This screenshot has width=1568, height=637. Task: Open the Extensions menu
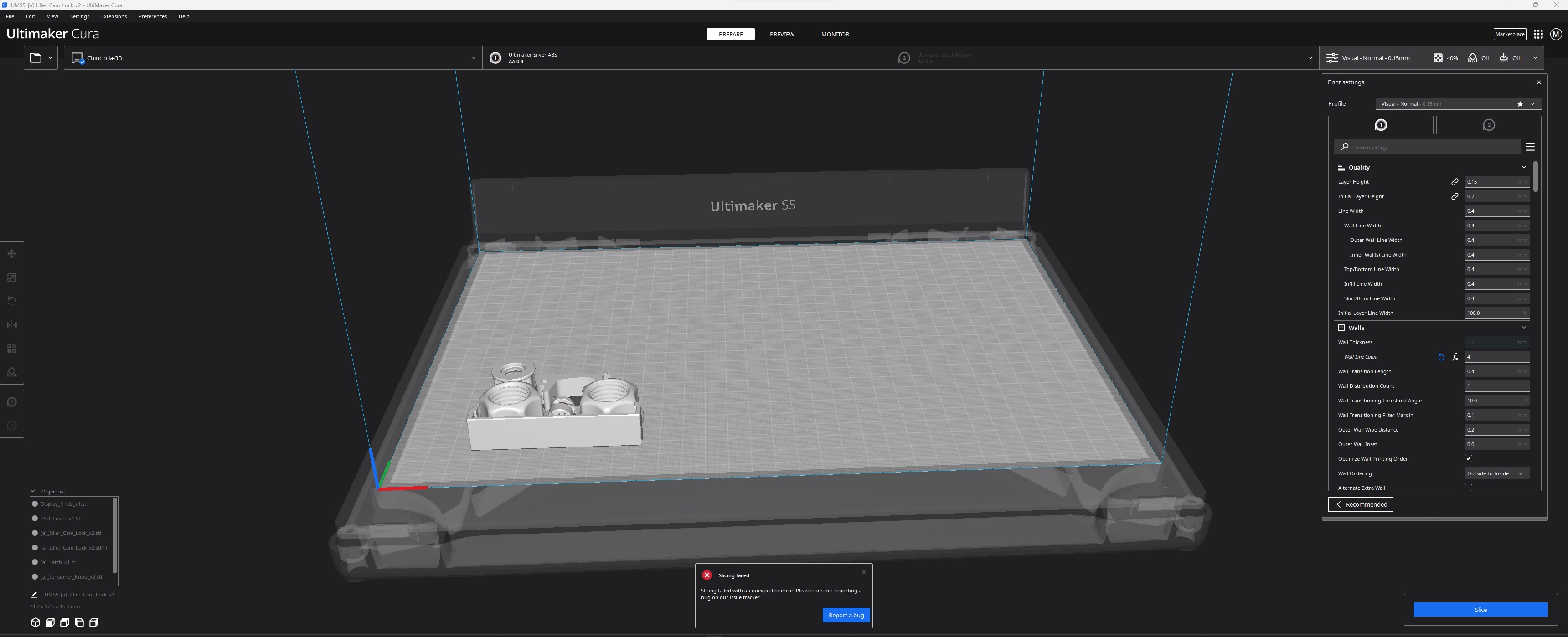point(113,16)
